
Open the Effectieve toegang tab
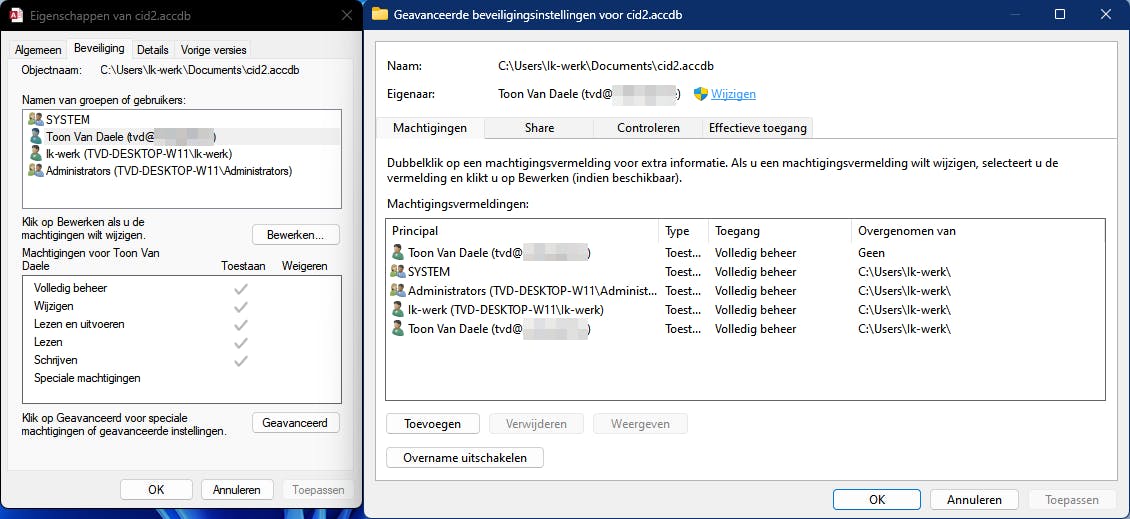(x=757, y=128)
